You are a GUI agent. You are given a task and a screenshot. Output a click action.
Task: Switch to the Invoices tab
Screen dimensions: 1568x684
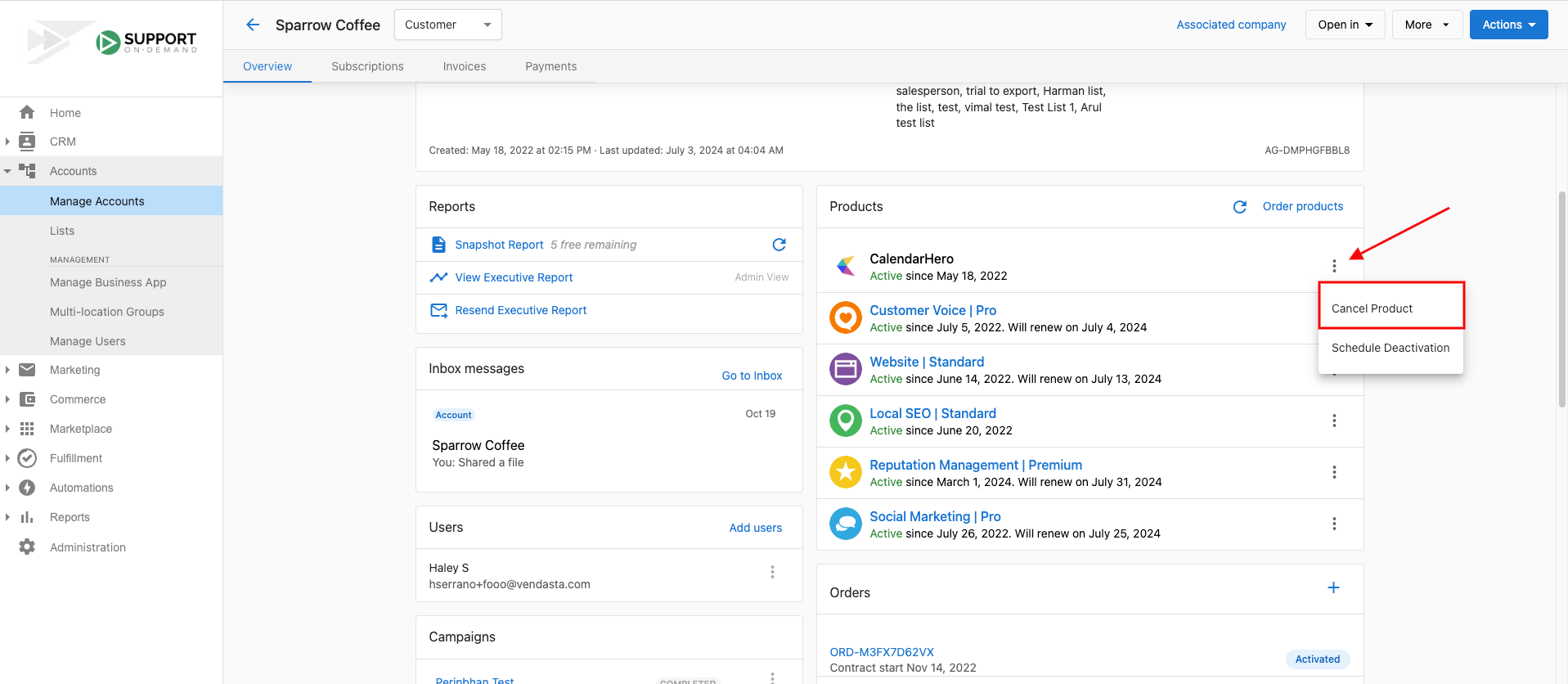point(465,66)
